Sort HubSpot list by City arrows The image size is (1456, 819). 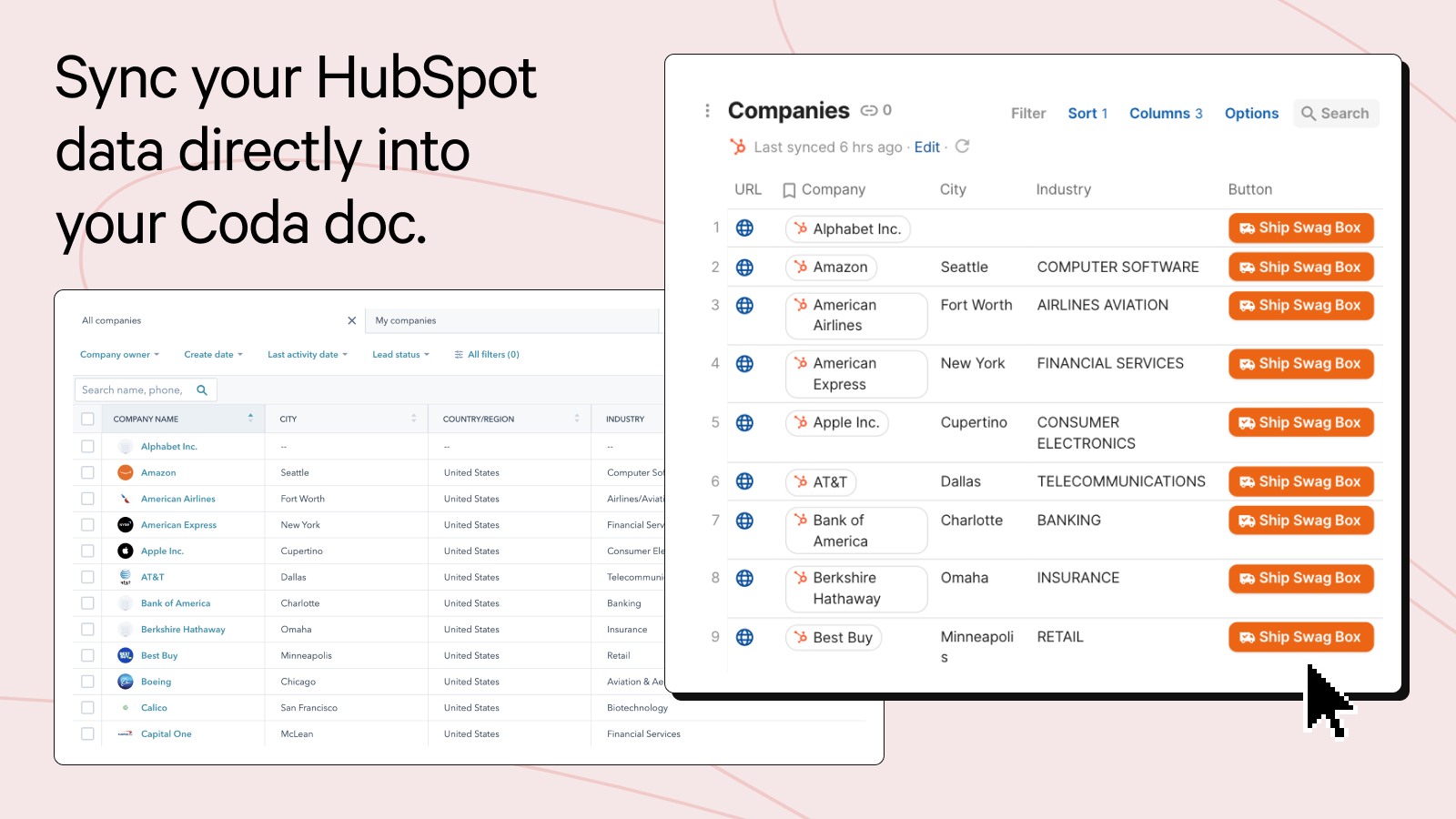coord(413,419)
